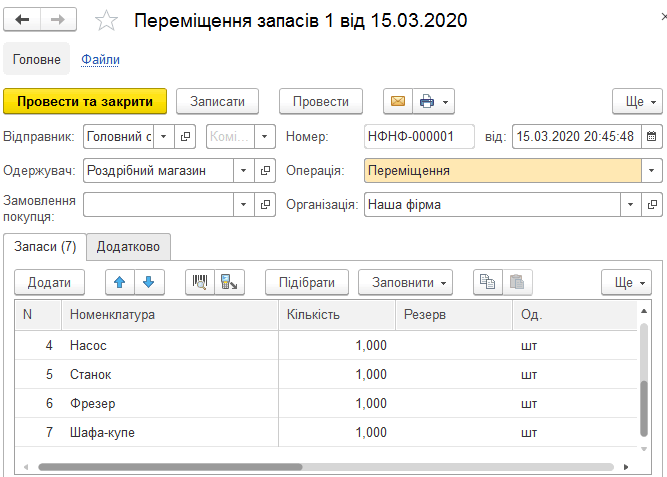Click Провести та закрити button

coord(85,101)
